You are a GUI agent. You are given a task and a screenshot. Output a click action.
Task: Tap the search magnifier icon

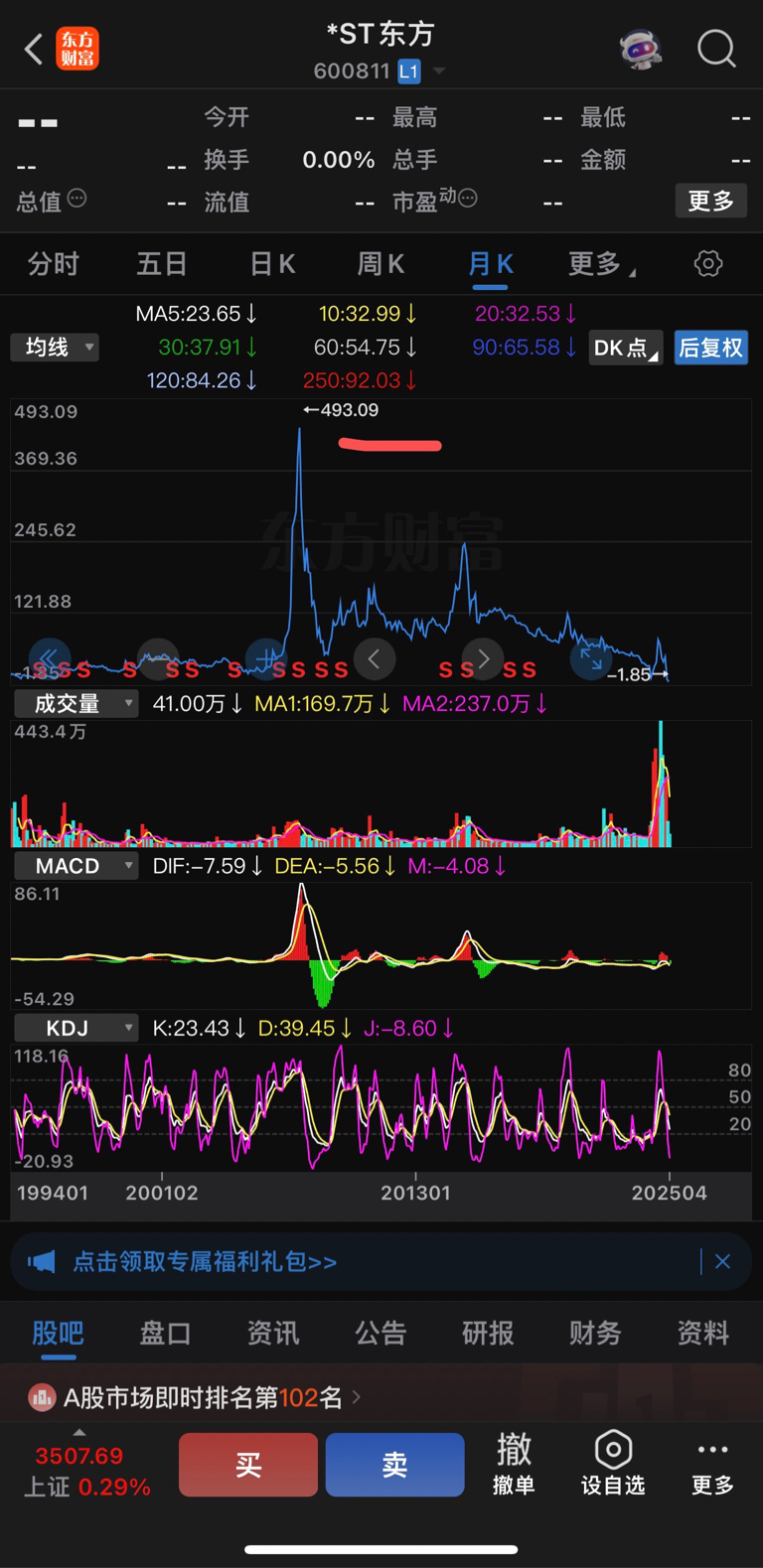[x=716, y=48]
